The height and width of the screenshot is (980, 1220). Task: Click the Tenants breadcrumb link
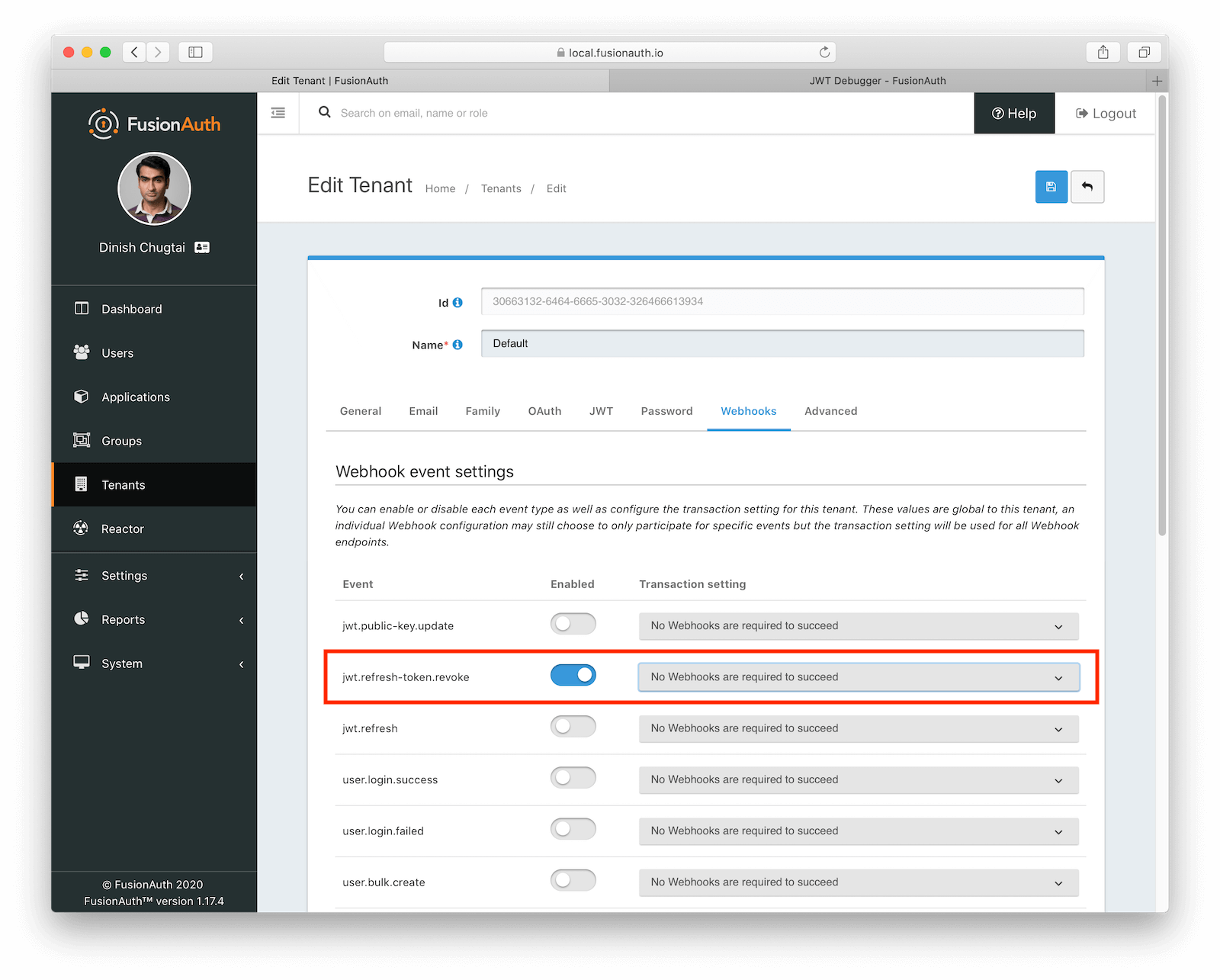(501, 188)
